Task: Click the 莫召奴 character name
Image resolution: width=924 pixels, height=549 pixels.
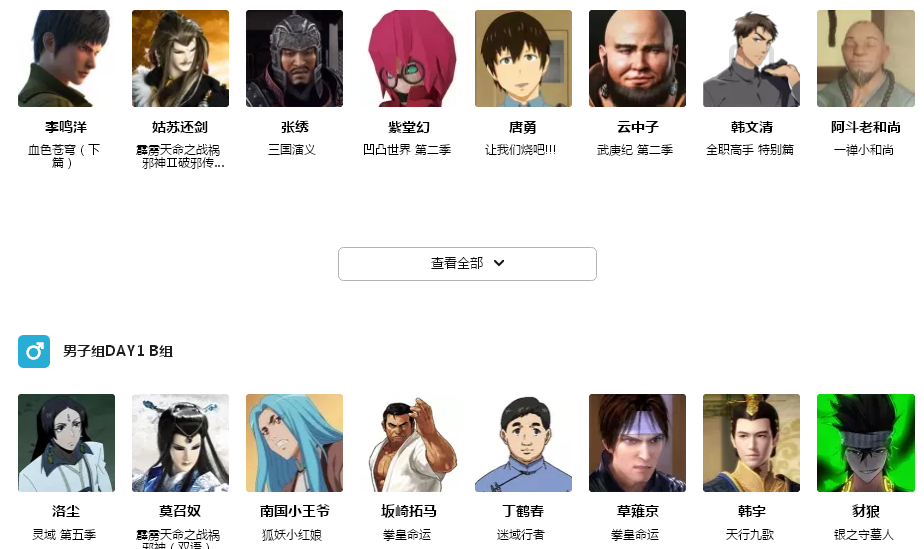Action: pos(180,511)
